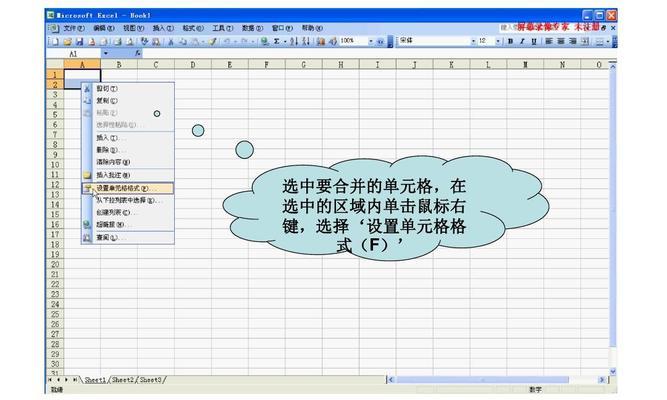
Task: Click the Help question mark icon
Action: [380, 41]
